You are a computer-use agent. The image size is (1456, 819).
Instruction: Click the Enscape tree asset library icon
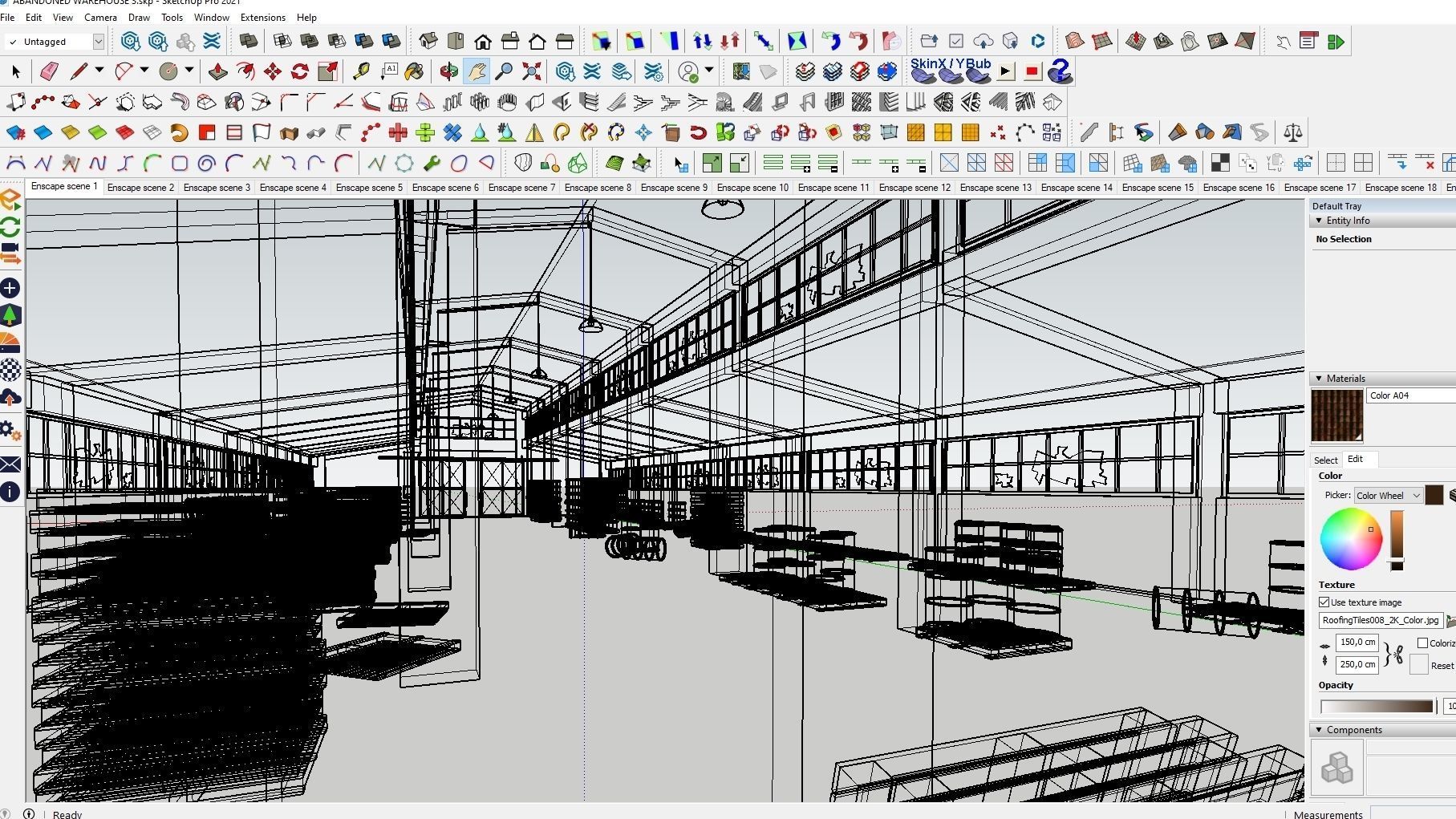[x=10, y=315]
